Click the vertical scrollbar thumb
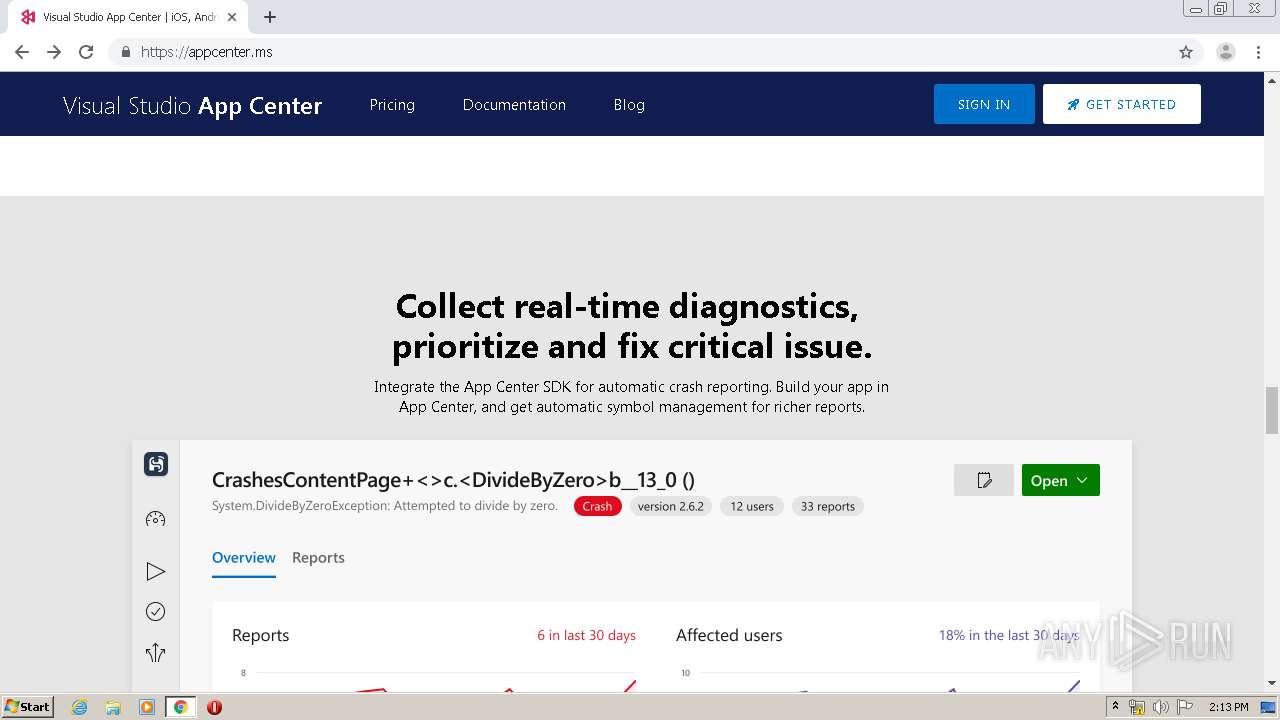Image resolution: width=1280 pixels, height=720 pixels. 1272,410
